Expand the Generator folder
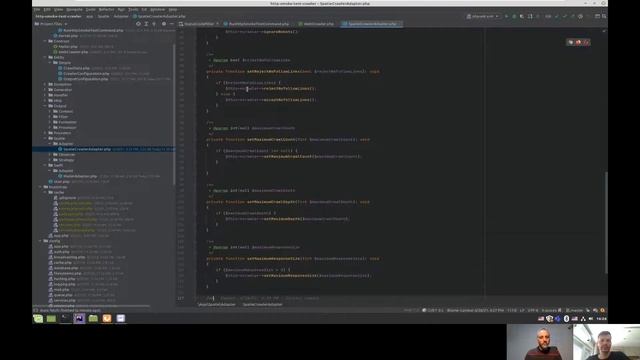 (45, 90)
